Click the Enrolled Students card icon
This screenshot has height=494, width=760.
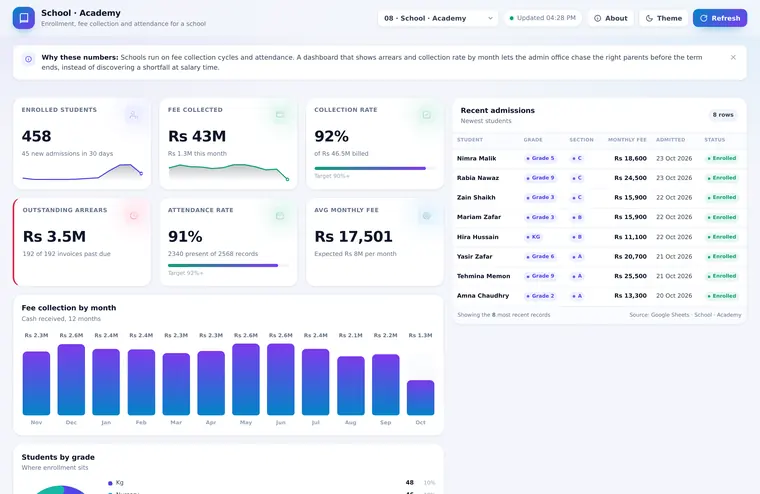point(133,115)
